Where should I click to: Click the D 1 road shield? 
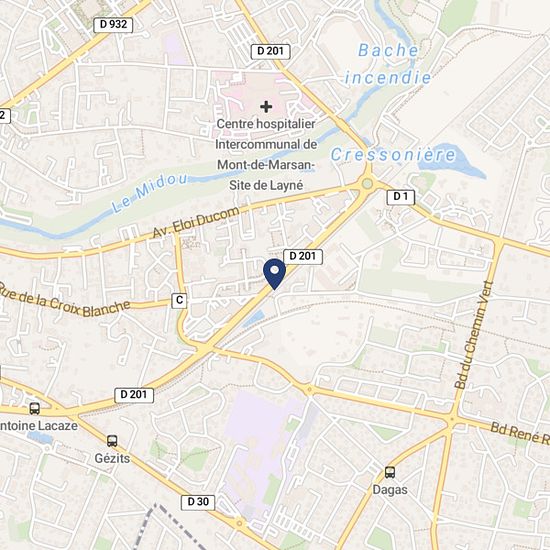(x=401, y=197)
